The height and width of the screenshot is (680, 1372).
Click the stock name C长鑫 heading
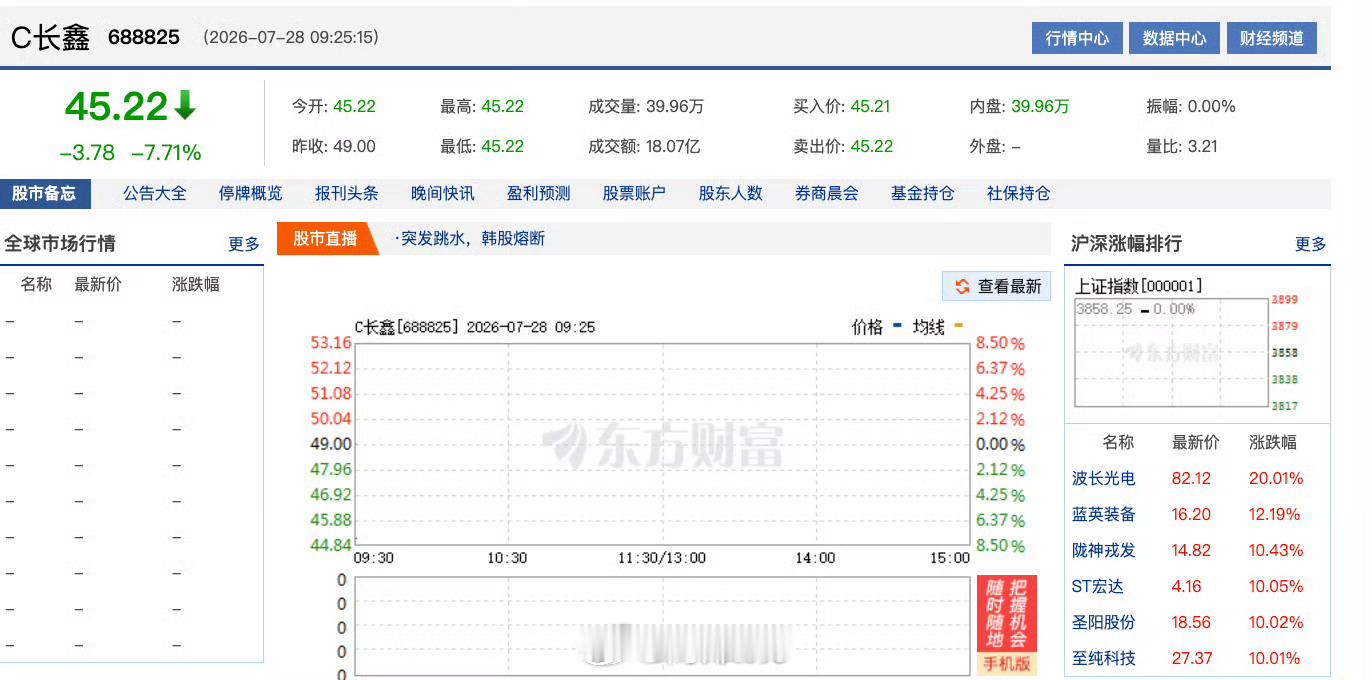50,38
